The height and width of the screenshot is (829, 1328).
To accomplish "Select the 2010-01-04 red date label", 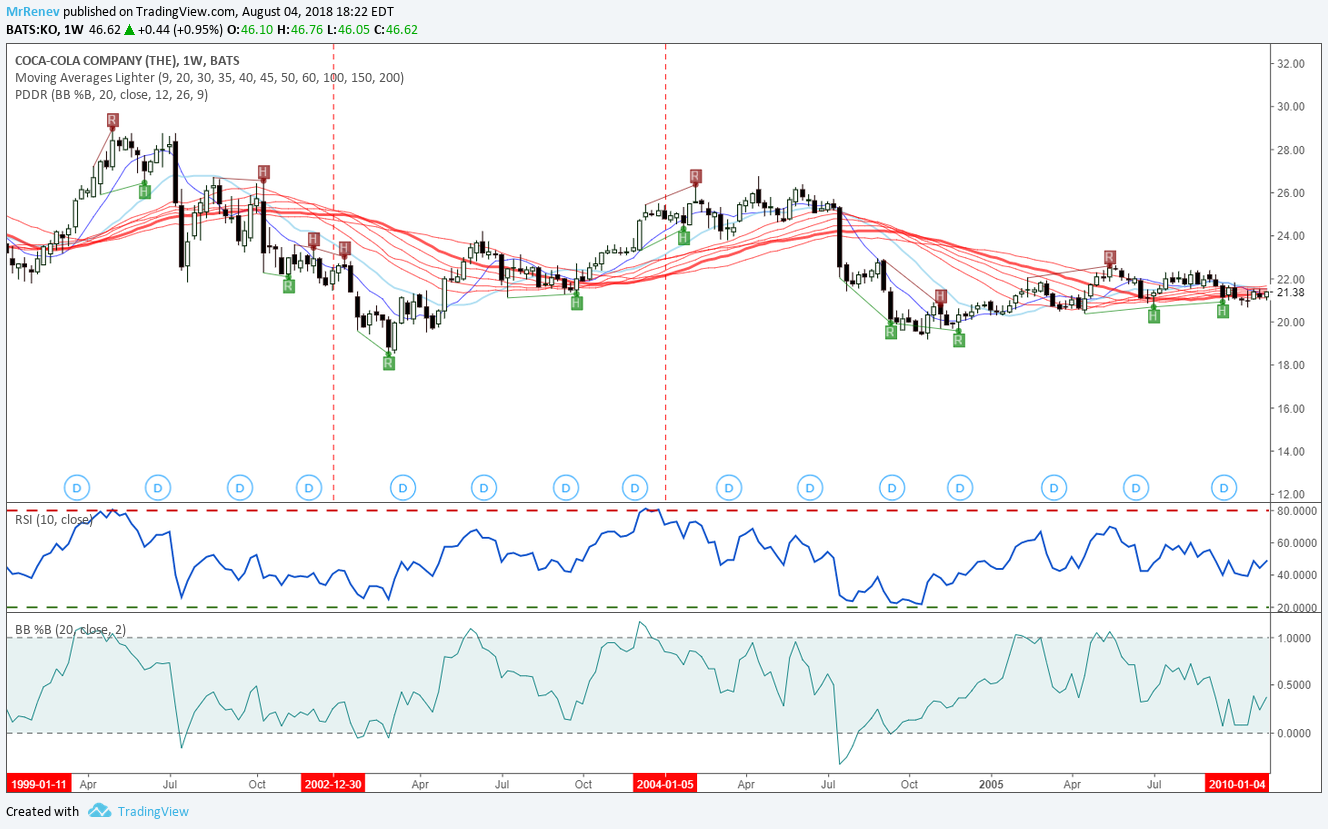I will 1237,784.
